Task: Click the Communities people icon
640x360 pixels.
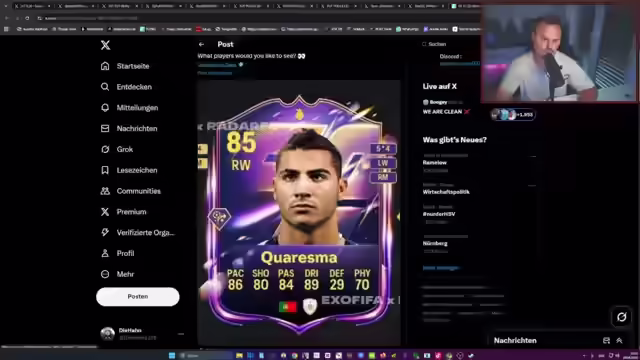Action: [105, 191]
